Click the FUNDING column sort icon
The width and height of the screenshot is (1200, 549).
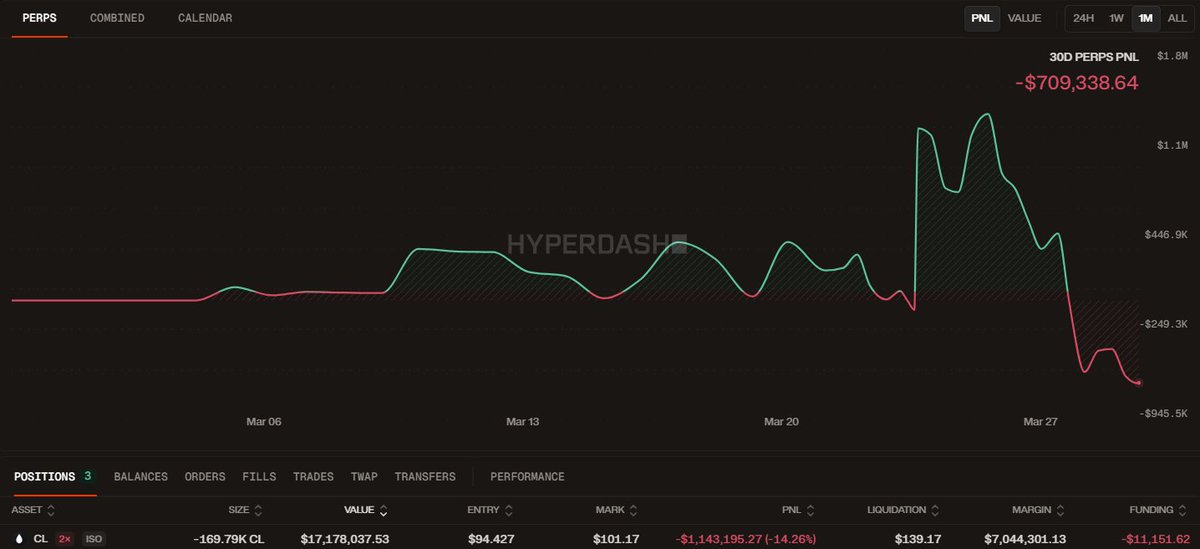point(1183,510)
